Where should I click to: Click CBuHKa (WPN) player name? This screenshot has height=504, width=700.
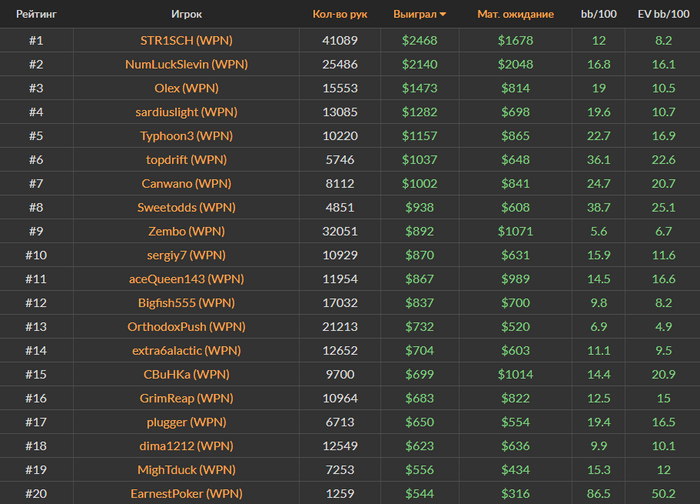(x=186, y=374)
